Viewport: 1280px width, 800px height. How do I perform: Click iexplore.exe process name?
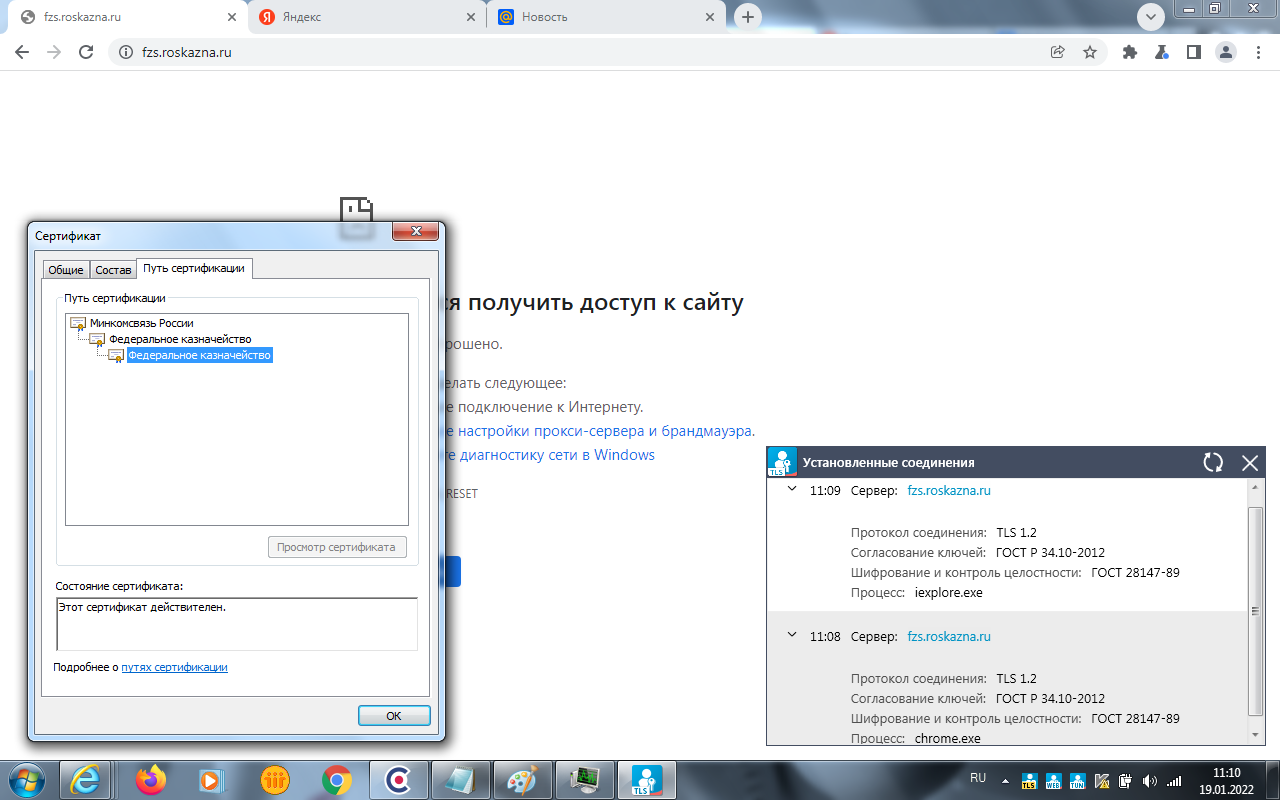pyautogui.click(x=949, y=593)
